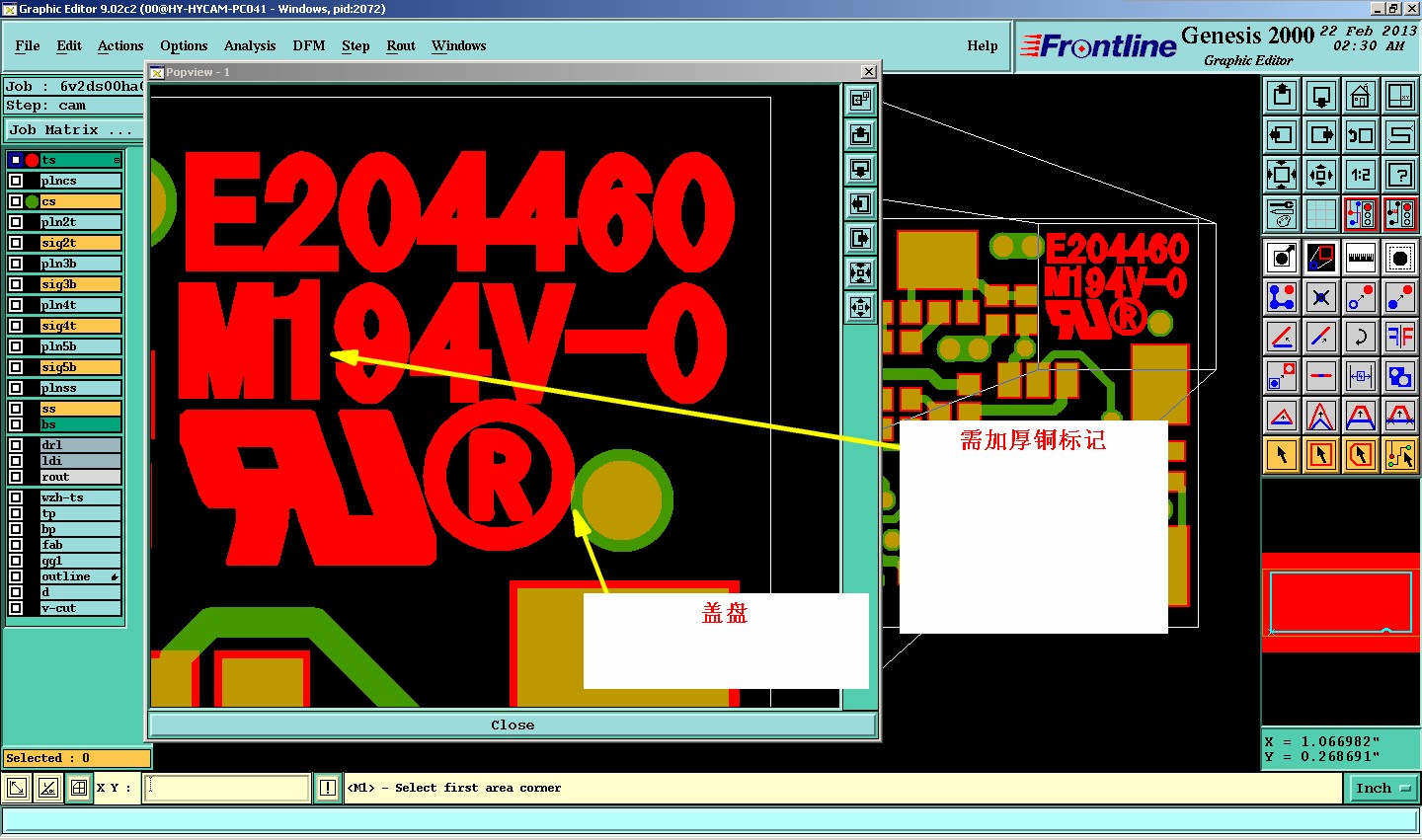Click the mirror F flip tool
1422x840 pixels.
[x=1400, y=337]
